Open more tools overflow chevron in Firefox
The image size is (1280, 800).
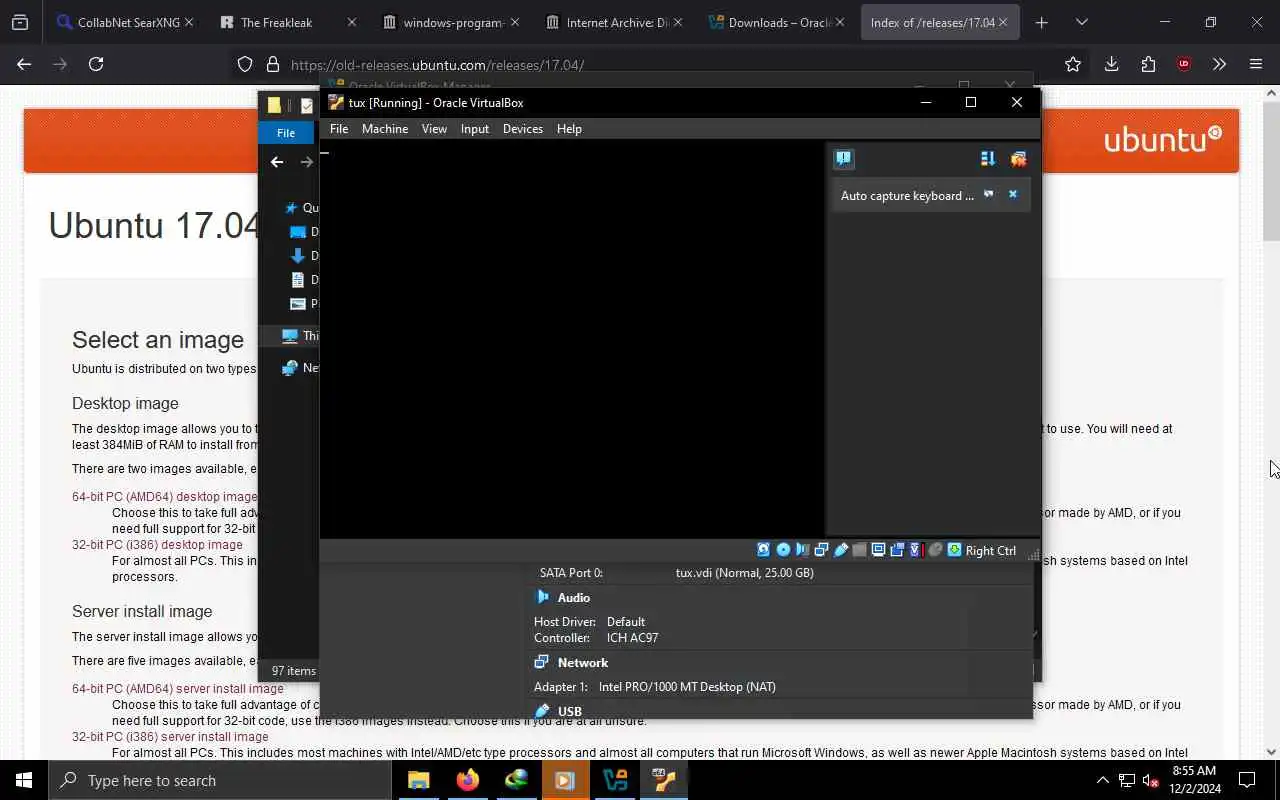(x=1219, y=64)
